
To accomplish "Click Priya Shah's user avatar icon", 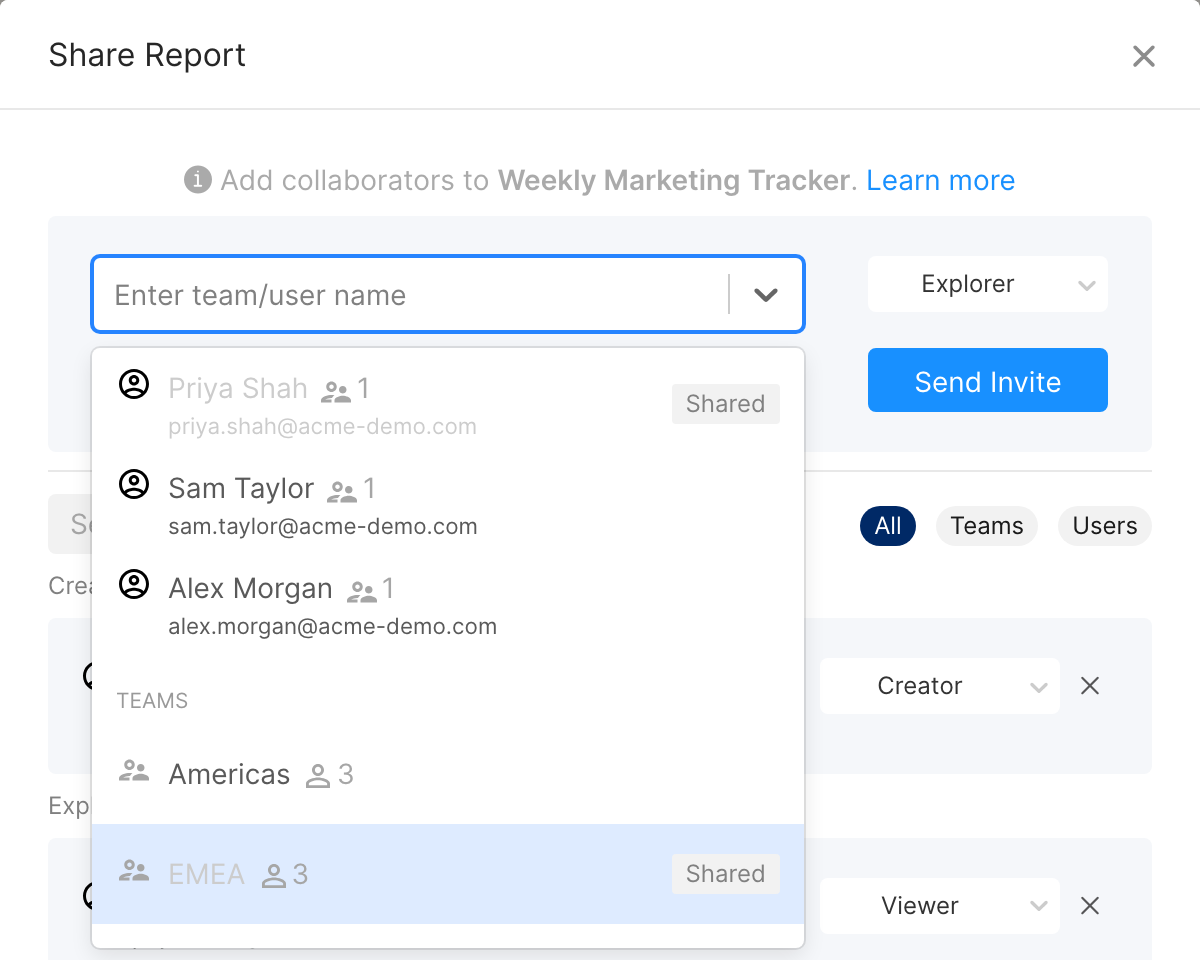I will 134,384.
